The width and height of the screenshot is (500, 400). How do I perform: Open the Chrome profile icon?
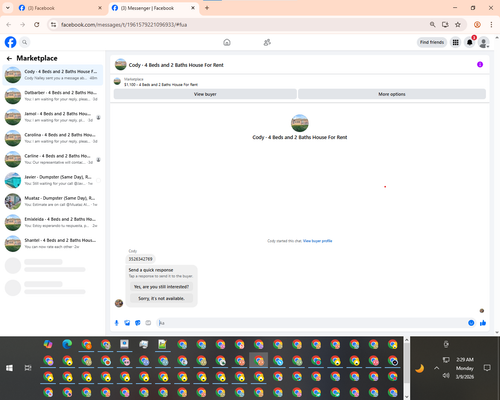click(477, 24)
